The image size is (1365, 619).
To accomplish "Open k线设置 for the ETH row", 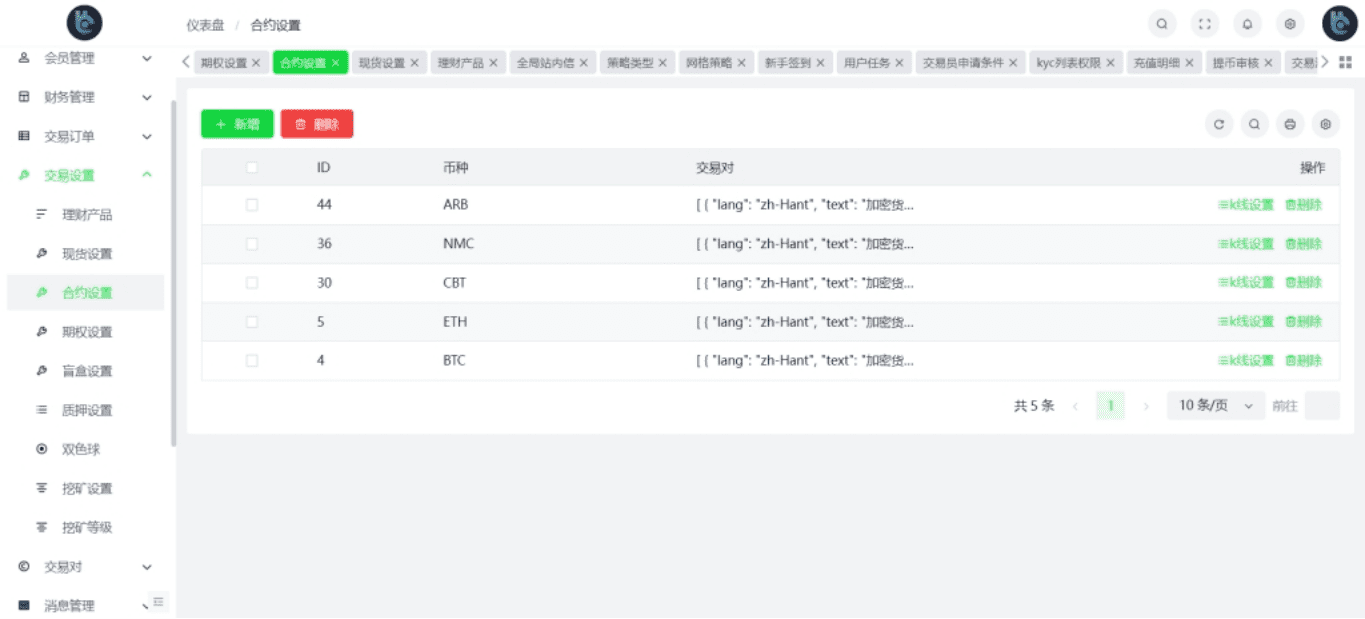I will click(1246, 322).
